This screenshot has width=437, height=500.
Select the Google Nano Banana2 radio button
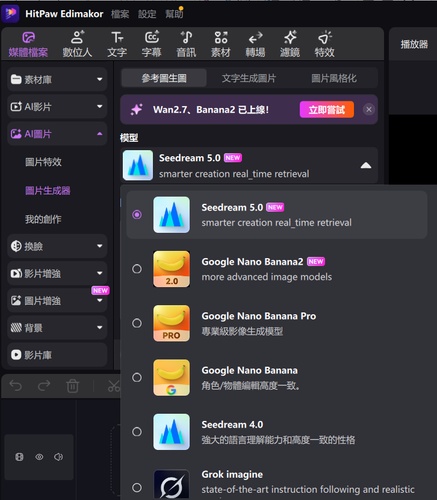pos(137,269)
